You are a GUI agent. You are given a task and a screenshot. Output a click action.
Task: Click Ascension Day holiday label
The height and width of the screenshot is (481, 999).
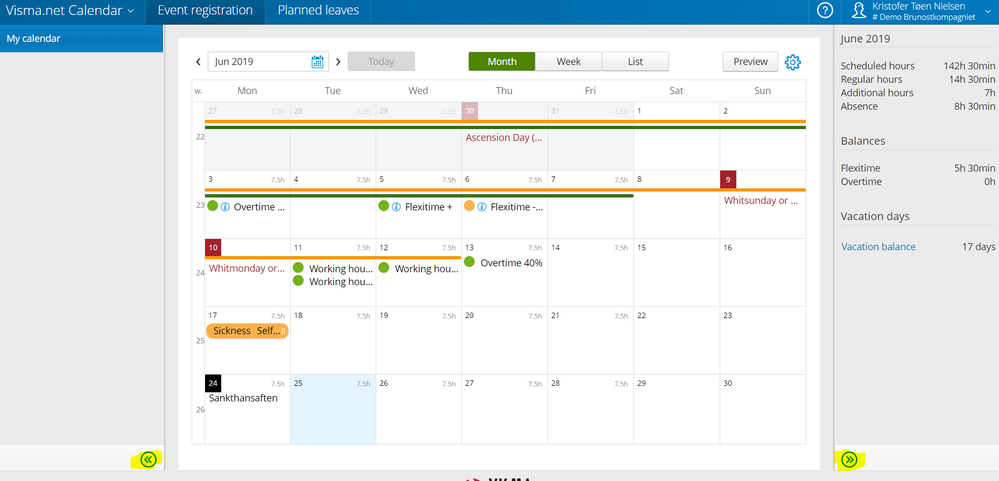[x=504, y=137]
